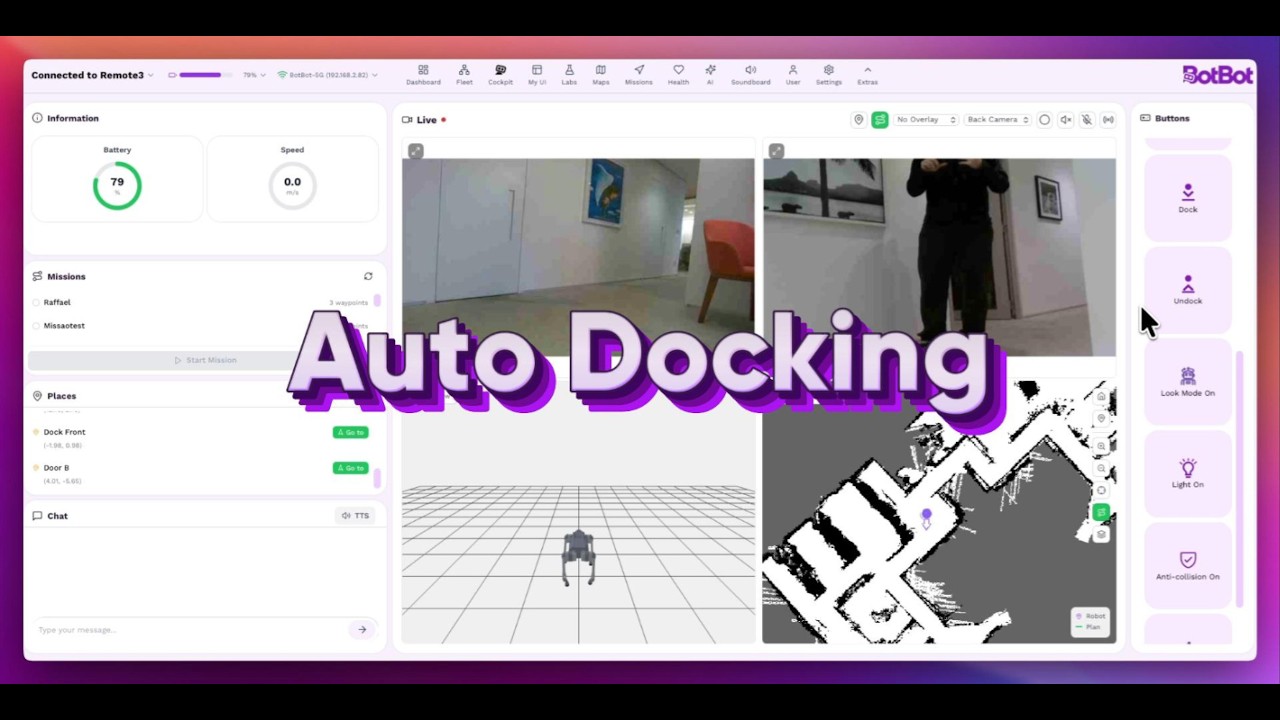Click the Missions list scrollbar
This screenshot has width=1280, height=720.
[377, 301]
